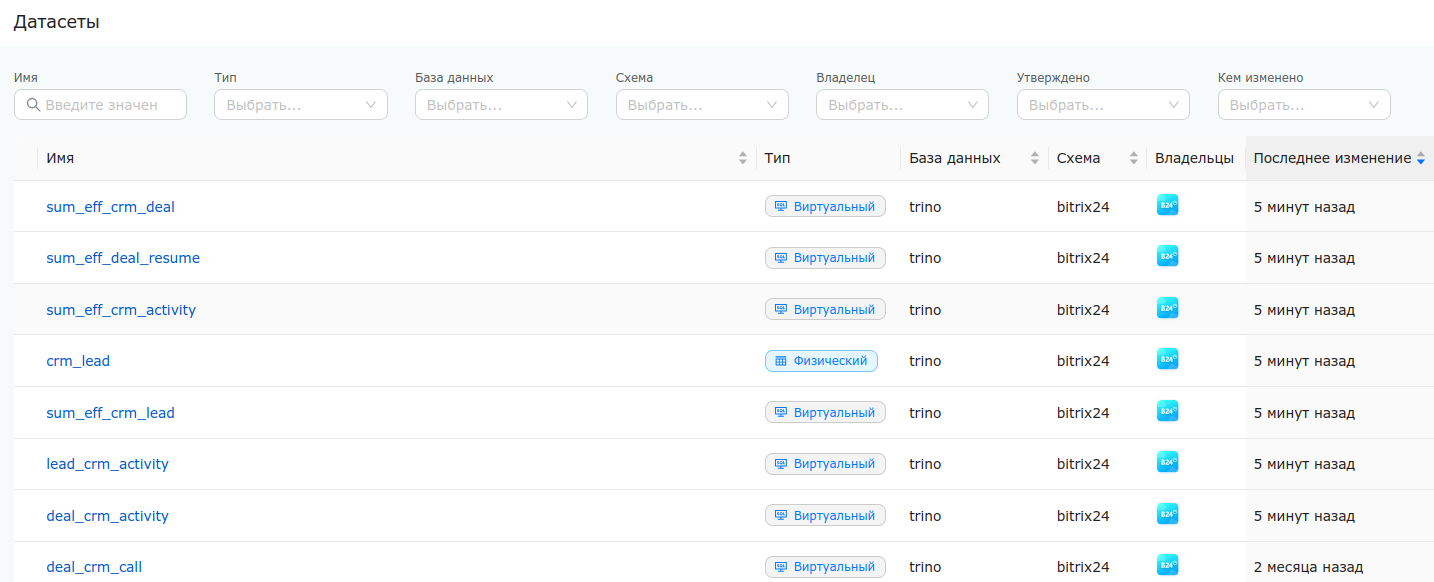
Task: Open dataset sum_eff_crm_lead
Action: click(110, 413)
